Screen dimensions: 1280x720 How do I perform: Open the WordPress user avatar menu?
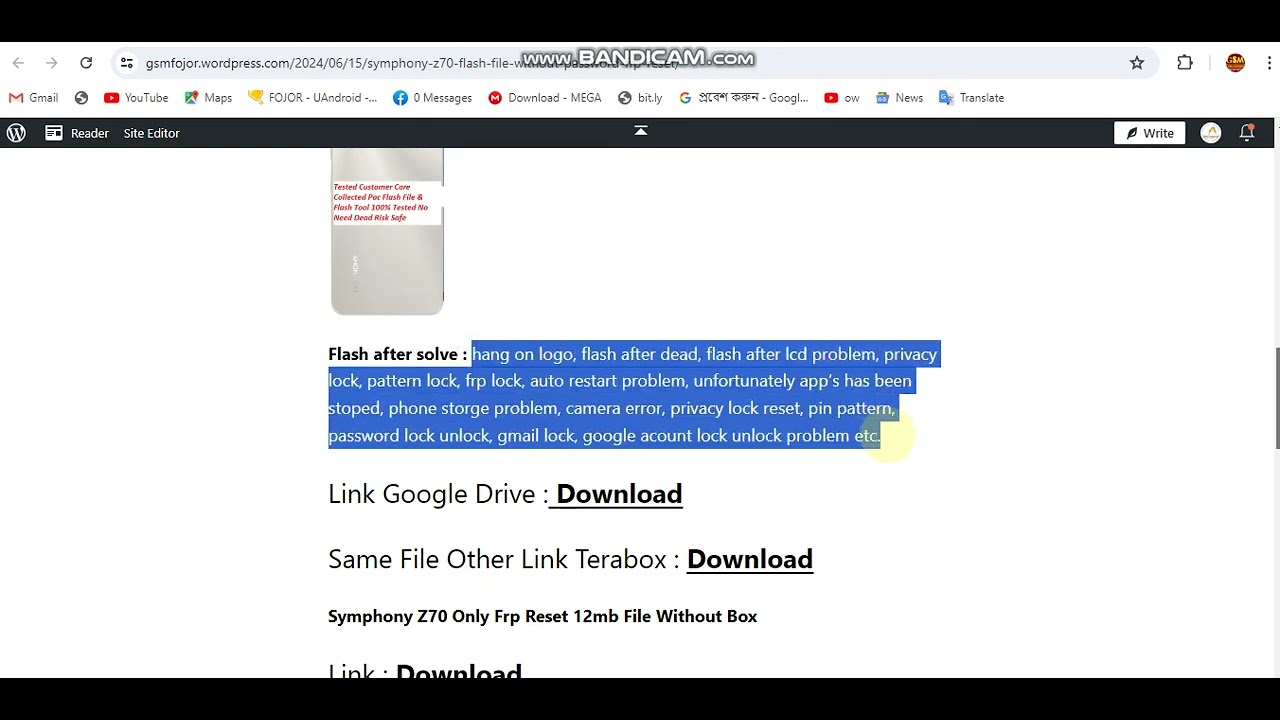[x=1211, y=133]
